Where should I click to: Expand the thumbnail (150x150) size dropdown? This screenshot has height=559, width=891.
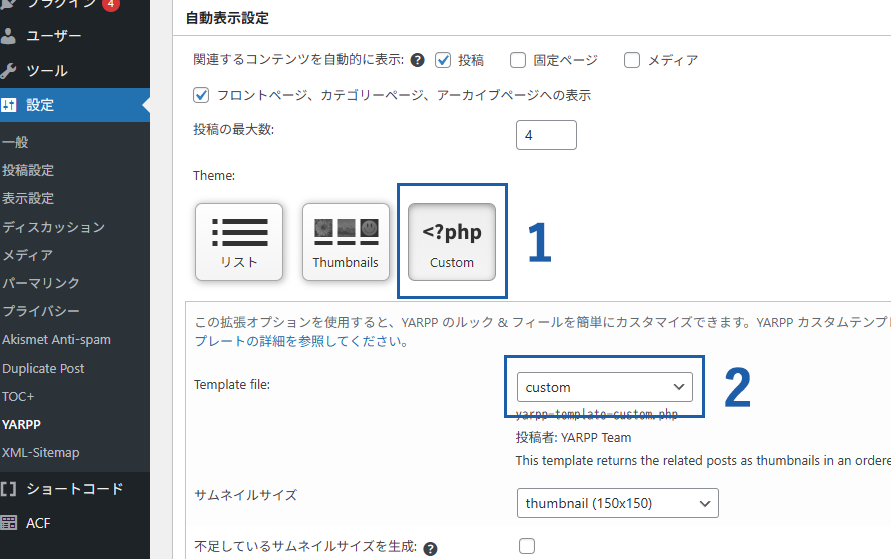(618, 503)
